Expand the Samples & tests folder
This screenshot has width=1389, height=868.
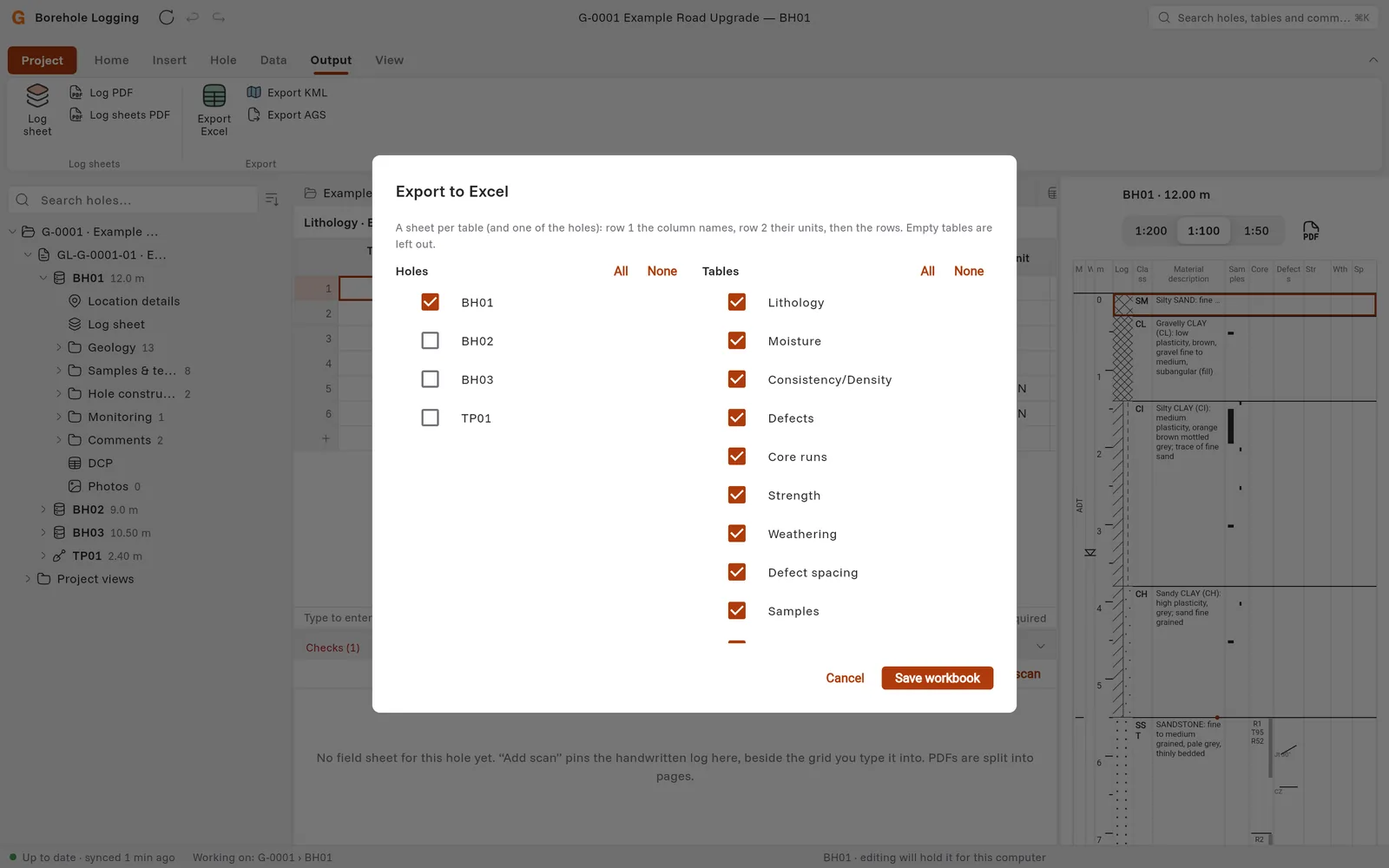pos(59,371)
